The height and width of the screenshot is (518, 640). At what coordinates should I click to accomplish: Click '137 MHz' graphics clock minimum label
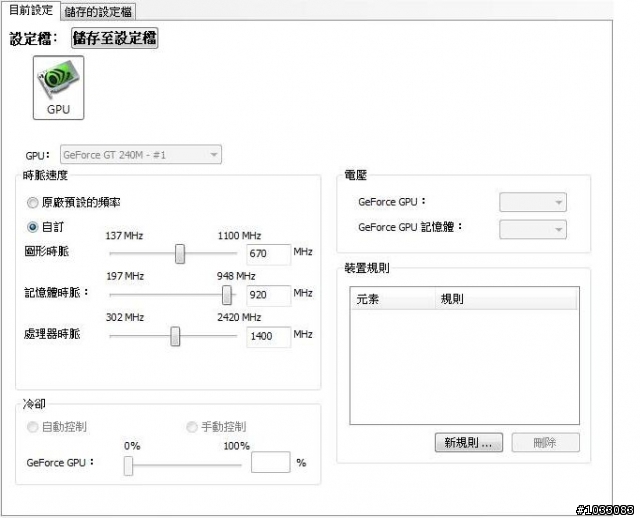pos(124,236)
